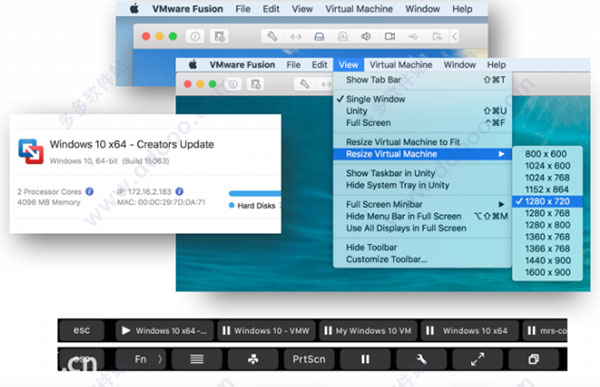Viewport: 600px width, 387px height.
Task: Select 1024 x 768 resolution
Action: pos(547,178)
